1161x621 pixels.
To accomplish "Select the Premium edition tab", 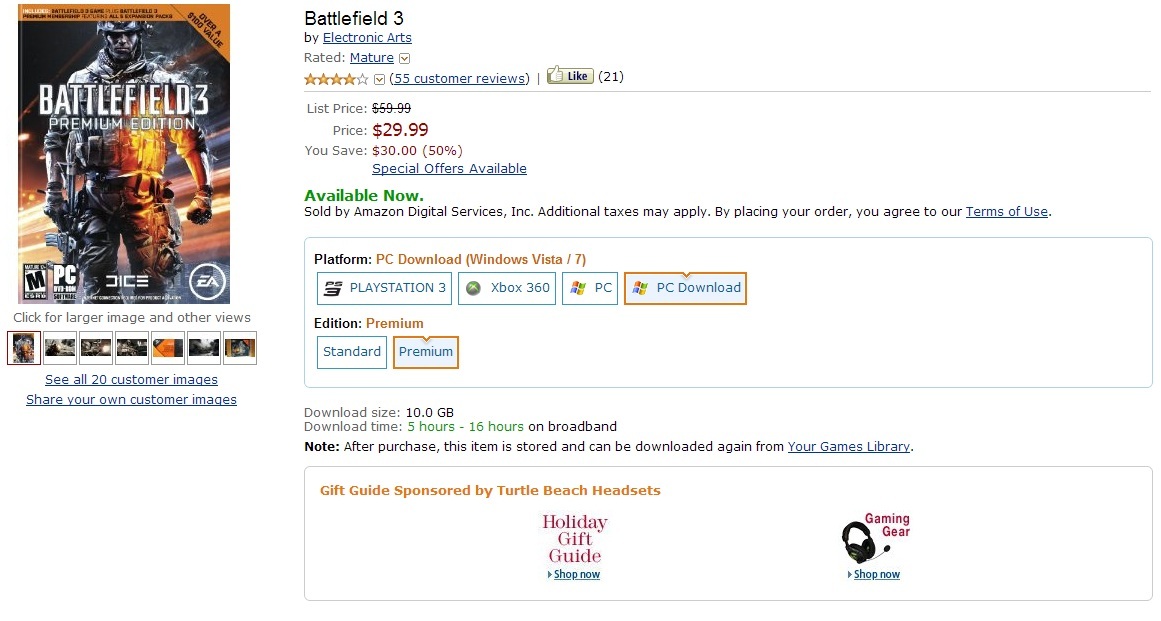I will coord(426,352).
